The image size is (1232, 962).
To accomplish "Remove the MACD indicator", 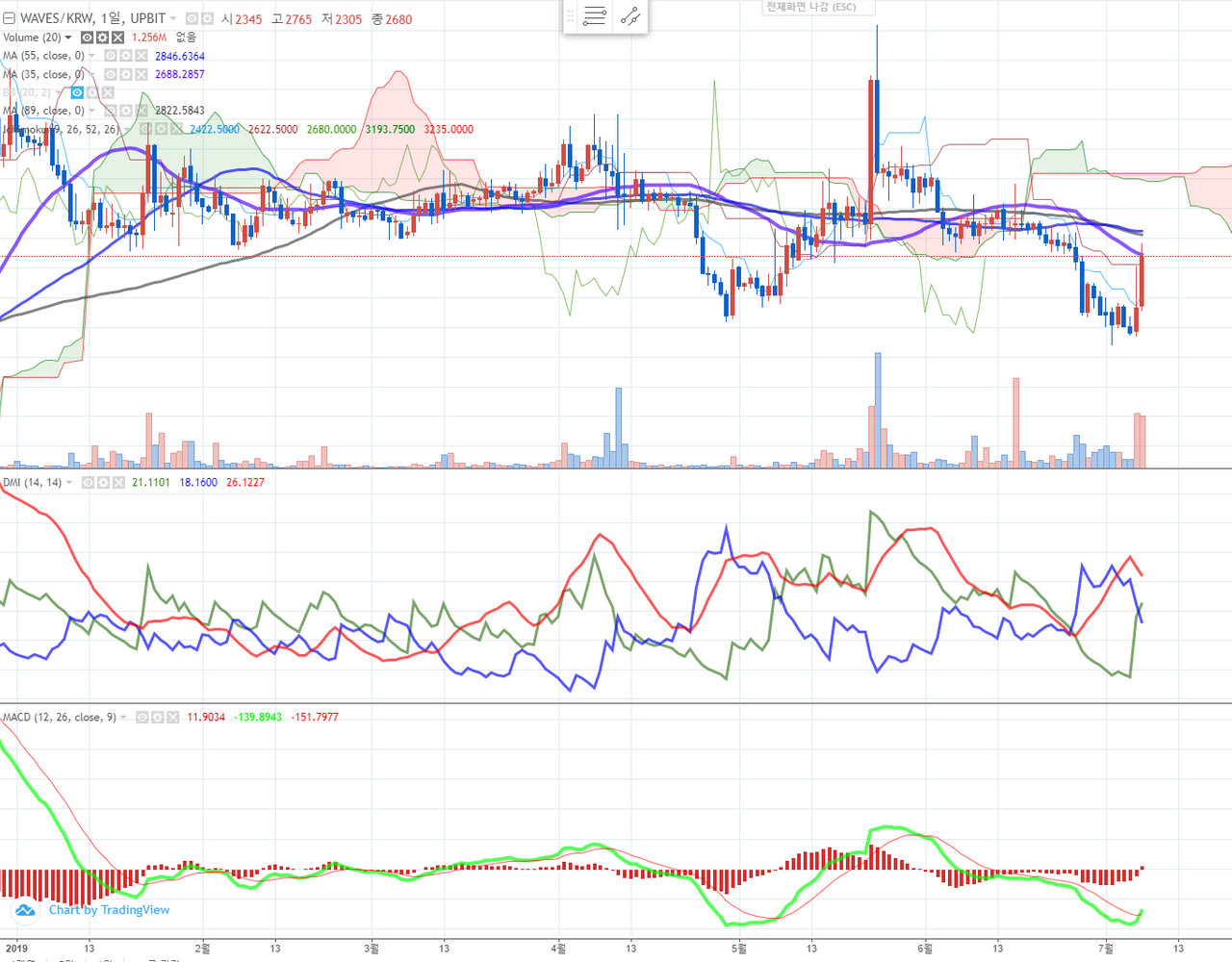I will (172, 718).
